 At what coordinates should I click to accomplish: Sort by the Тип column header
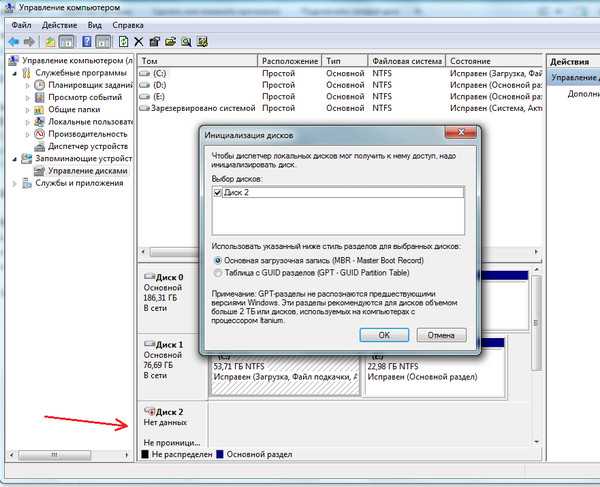pos(345,61)
